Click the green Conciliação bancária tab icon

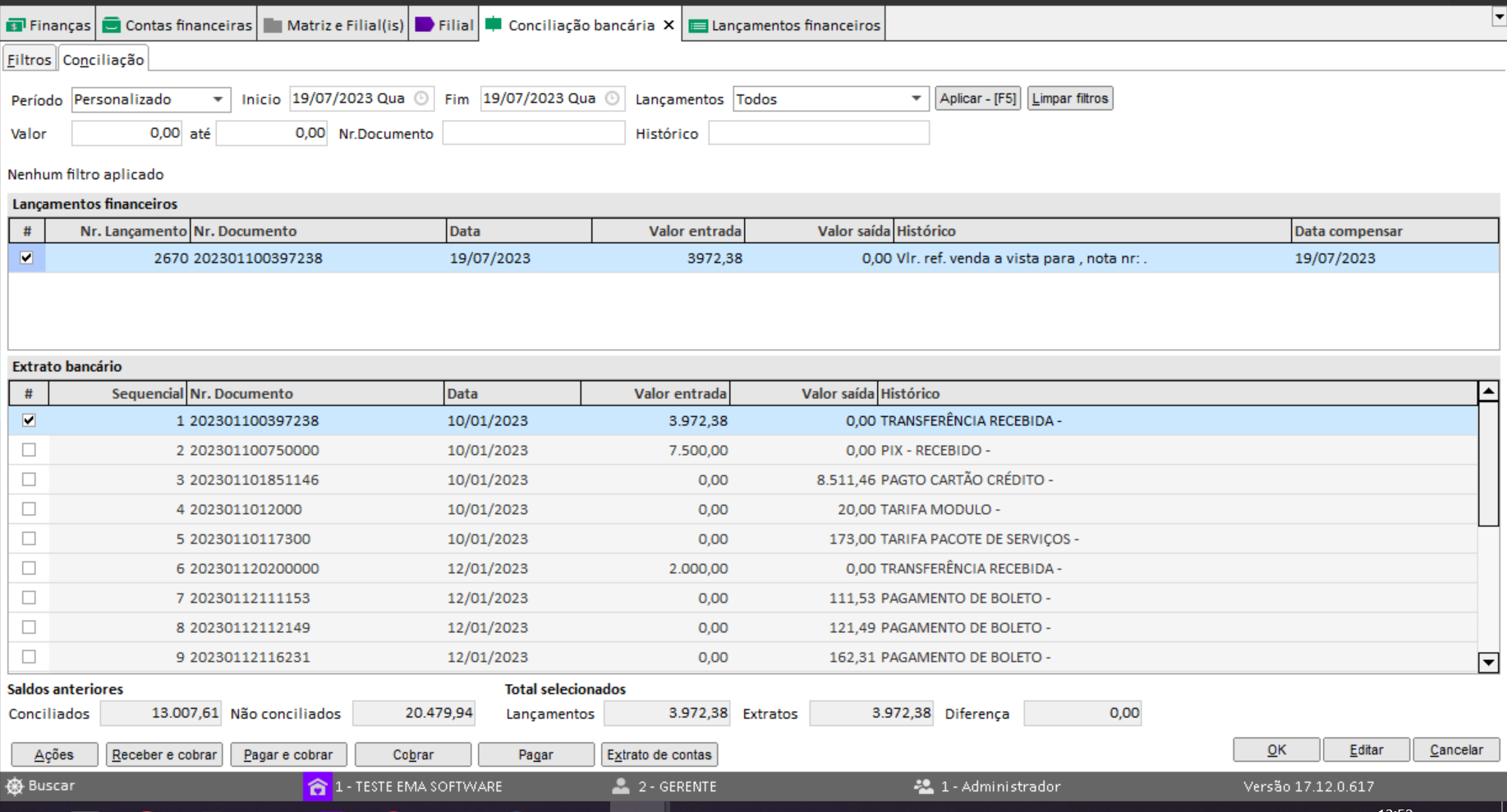tap(494, 24)
